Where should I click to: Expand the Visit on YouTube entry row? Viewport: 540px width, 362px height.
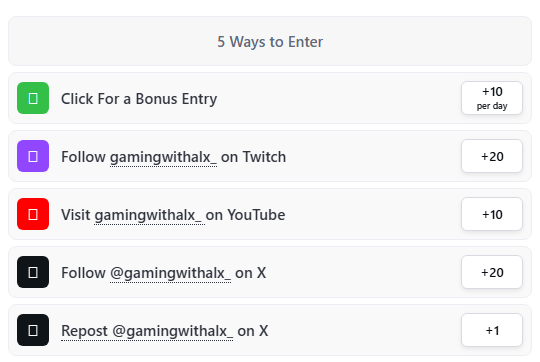[270, 214]
